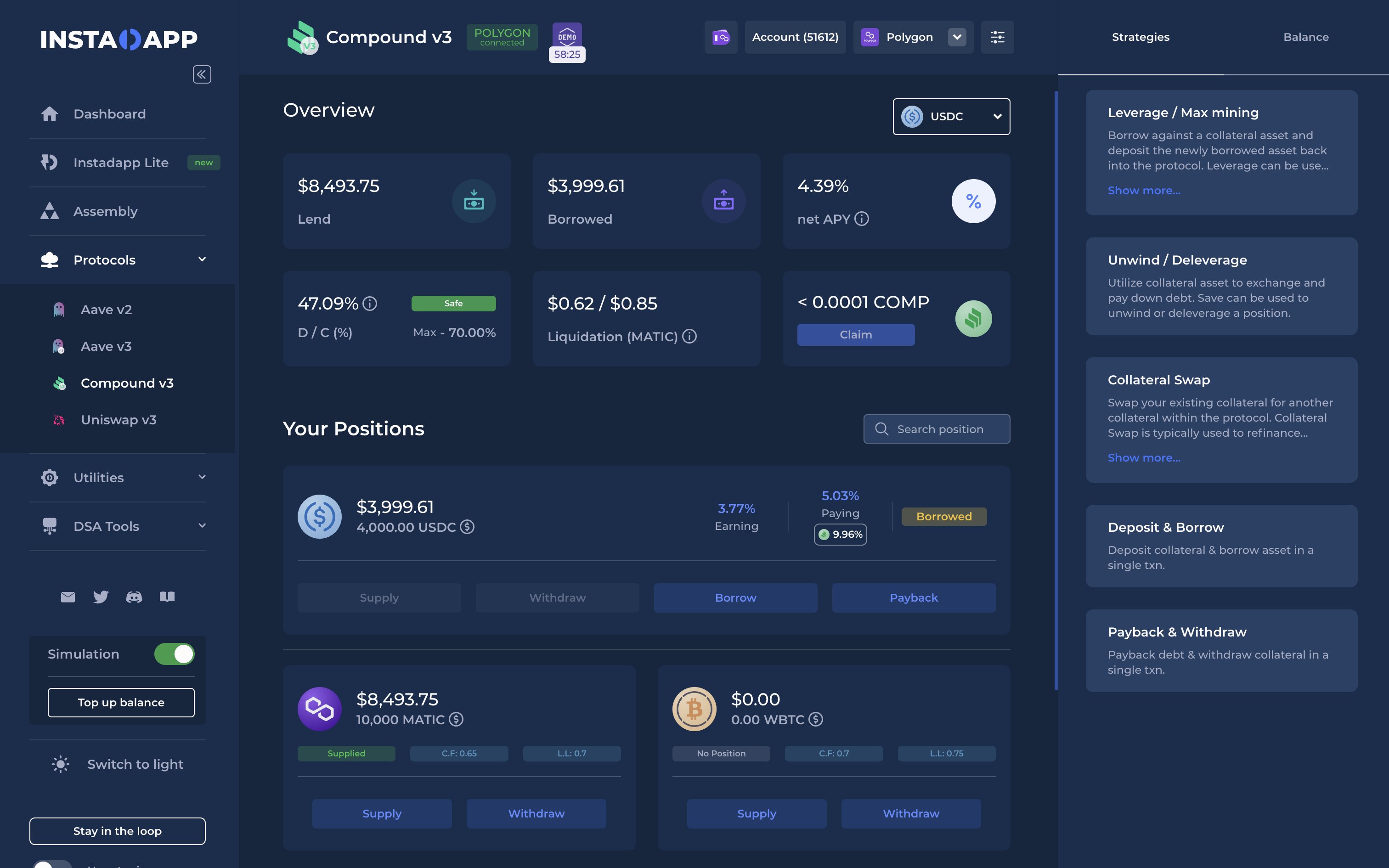Open the Twitter bird icon link
Screen dimensions: 1389x868
point(101,597)
